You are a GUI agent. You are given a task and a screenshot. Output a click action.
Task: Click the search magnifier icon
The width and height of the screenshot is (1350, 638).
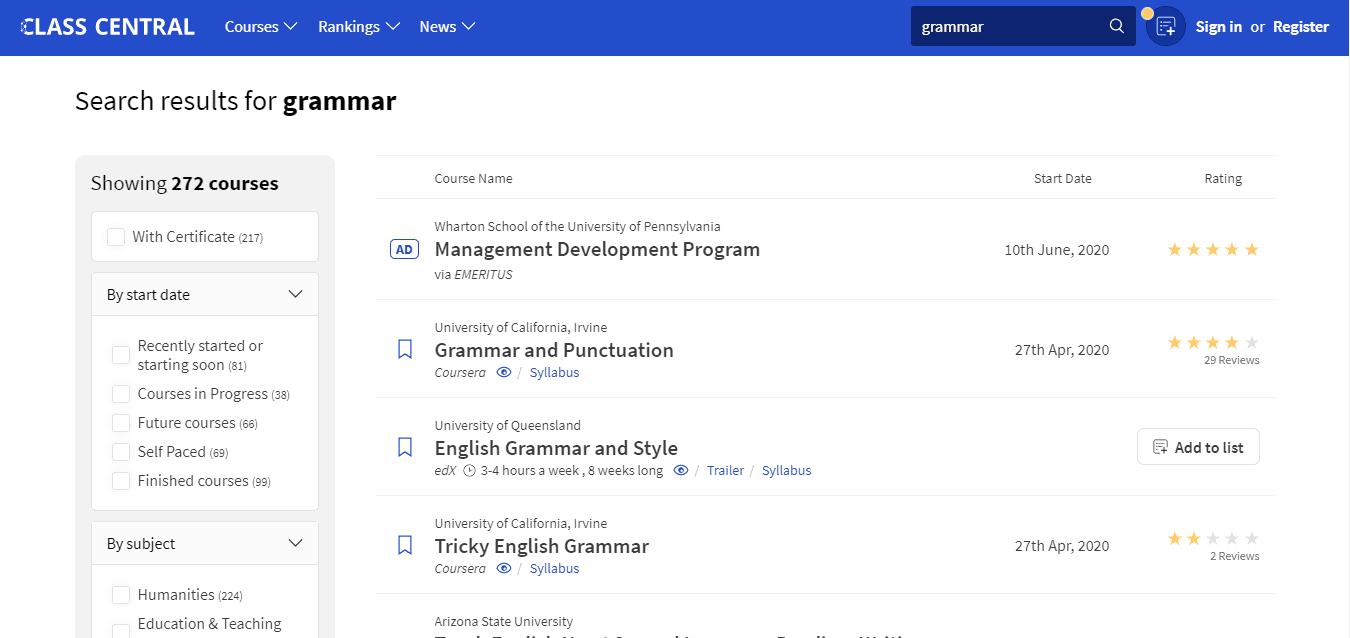click(1117, 27)
